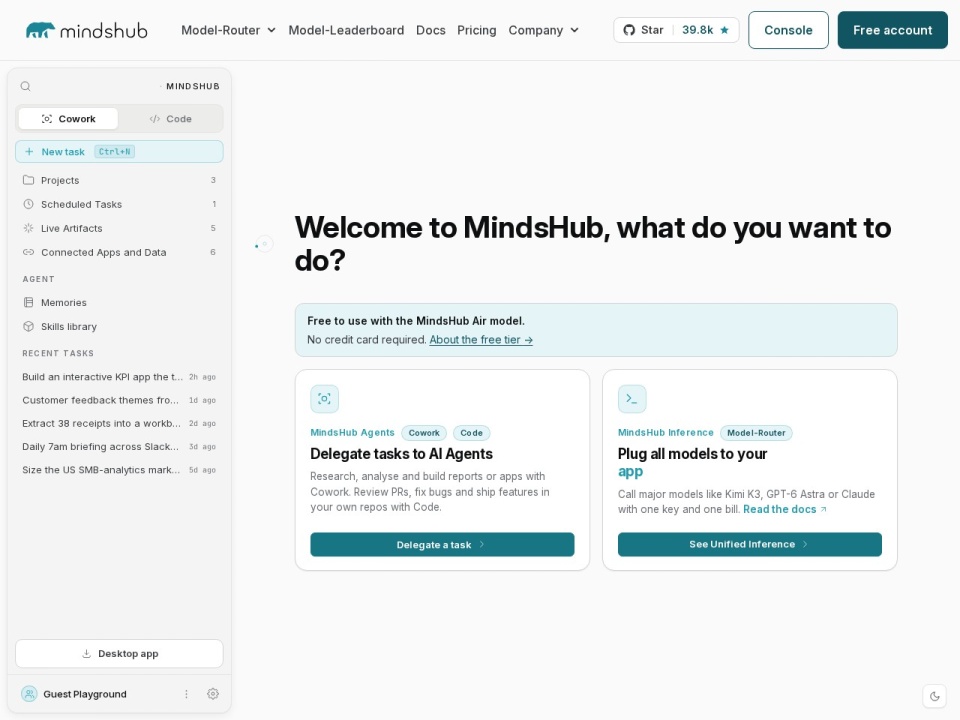The width and height of the screenshot is (960, 720).
Task: Click the 'MindsHub Agents' label
Action: (x=352, y=432)
